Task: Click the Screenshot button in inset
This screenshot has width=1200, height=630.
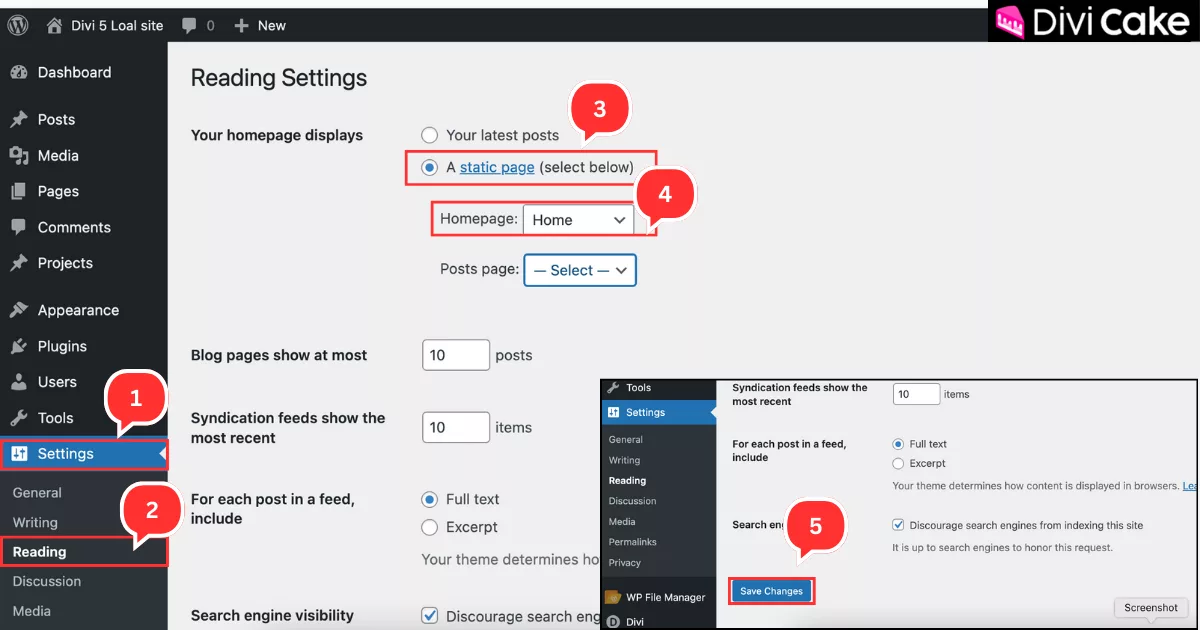Action: pos(1151,607)
